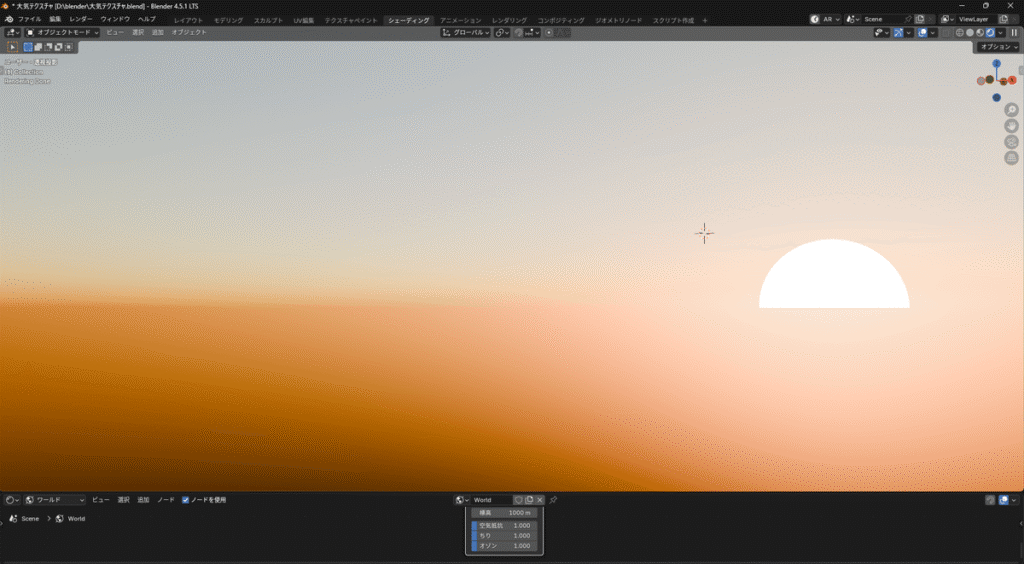
Task: Choose the extend selection mode icon
Action: pyautogui.click(x=38, y=47)
